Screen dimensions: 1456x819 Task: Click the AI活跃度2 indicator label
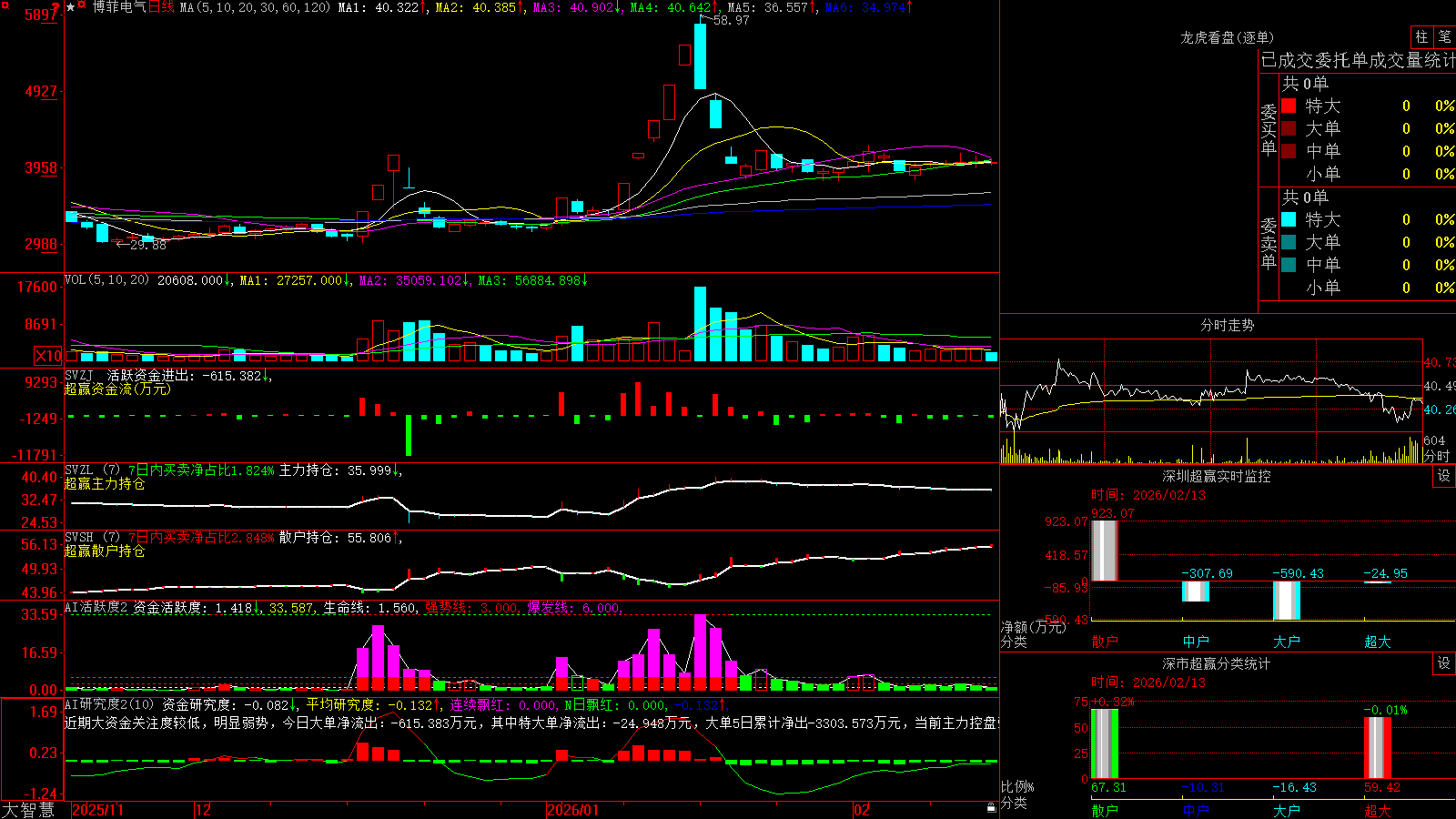point(96,608)
